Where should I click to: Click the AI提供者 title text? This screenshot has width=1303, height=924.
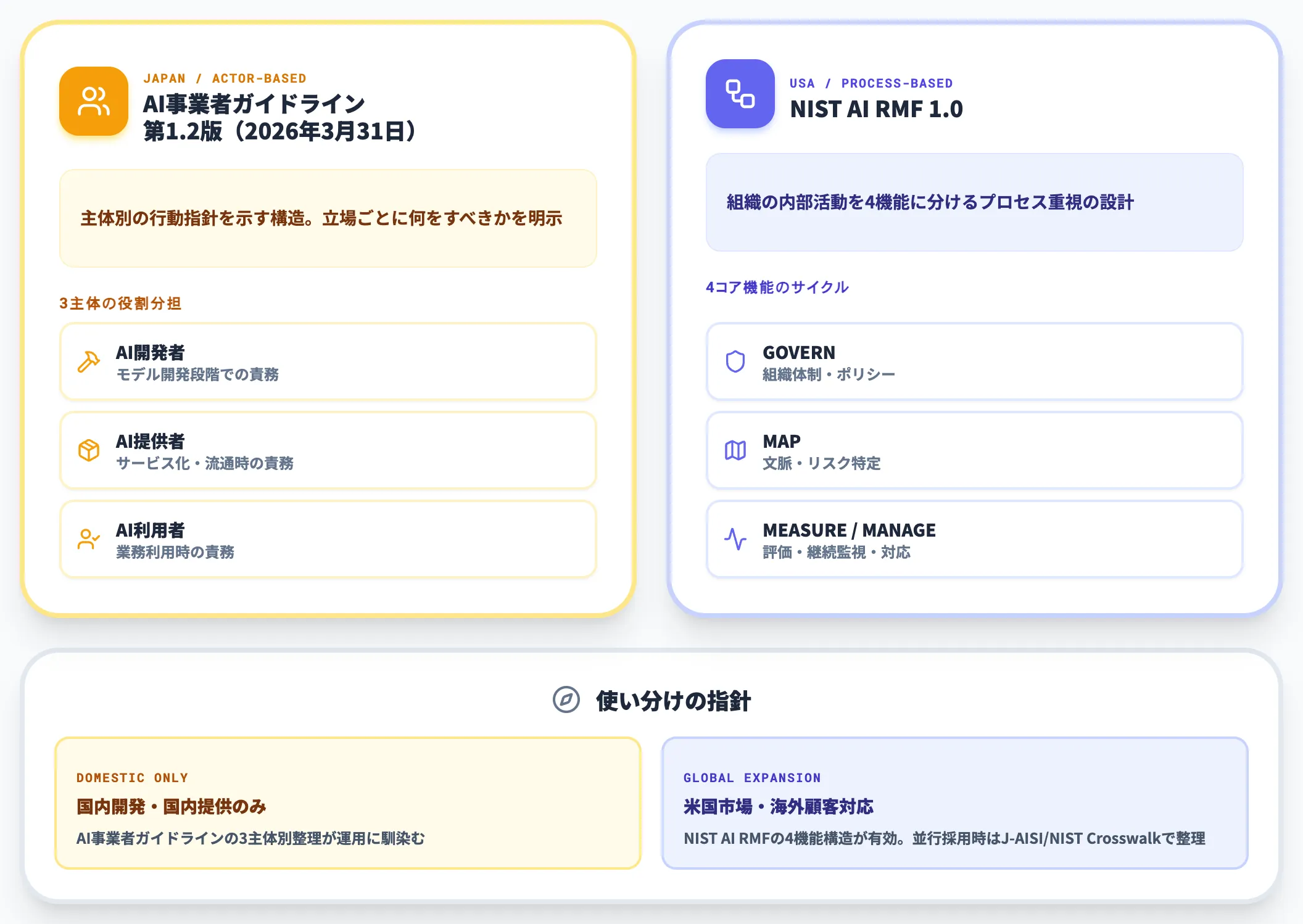[151, 442]
